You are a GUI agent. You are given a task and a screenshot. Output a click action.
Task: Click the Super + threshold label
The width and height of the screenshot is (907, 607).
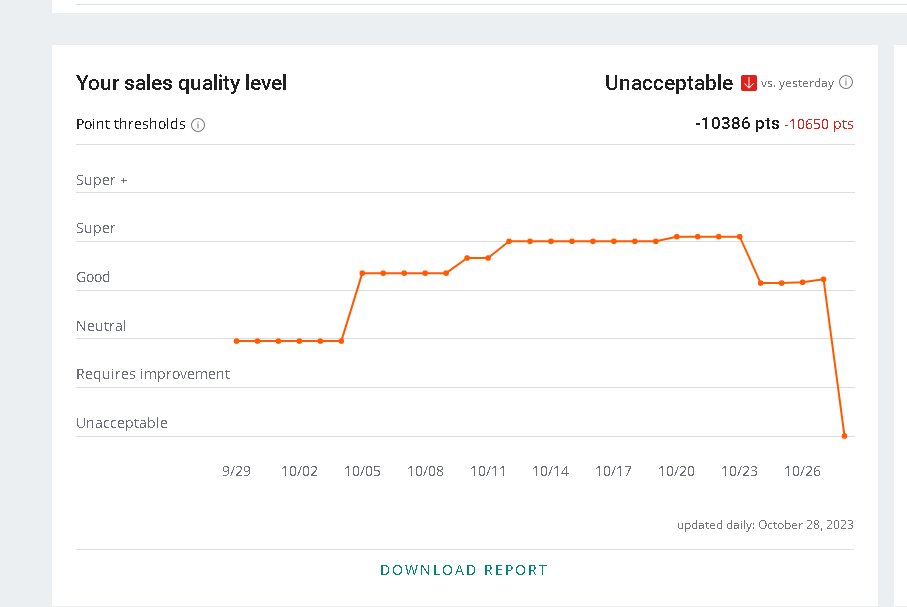point(102,180)
